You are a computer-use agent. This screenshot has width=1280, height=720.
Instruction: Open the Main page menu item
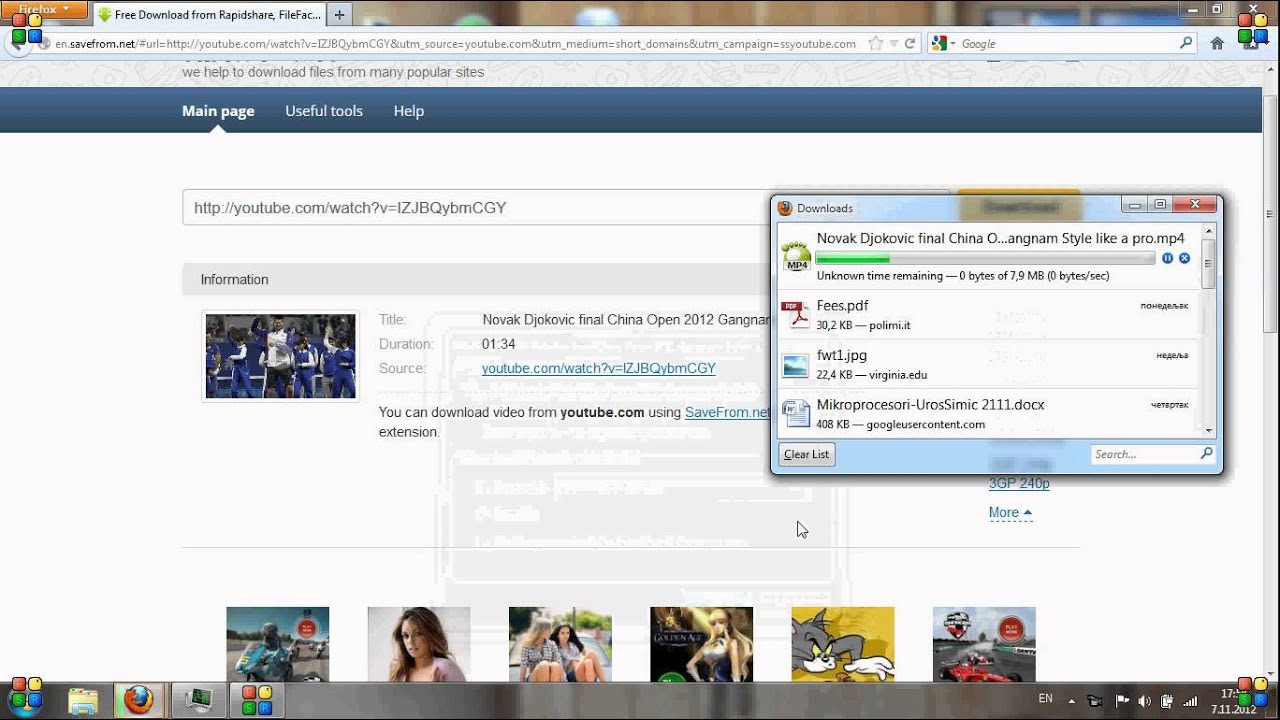point(218,111)
